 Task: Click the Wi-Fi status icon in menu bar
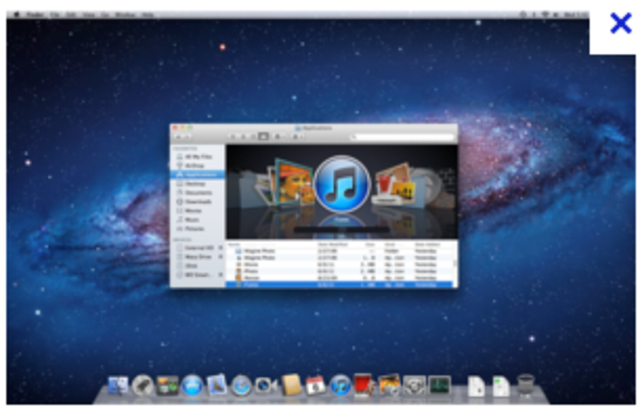pos(545,15)
